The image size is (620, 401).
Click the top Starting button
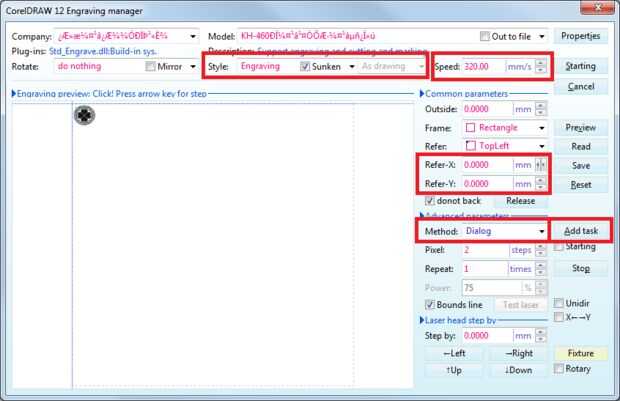580,66
